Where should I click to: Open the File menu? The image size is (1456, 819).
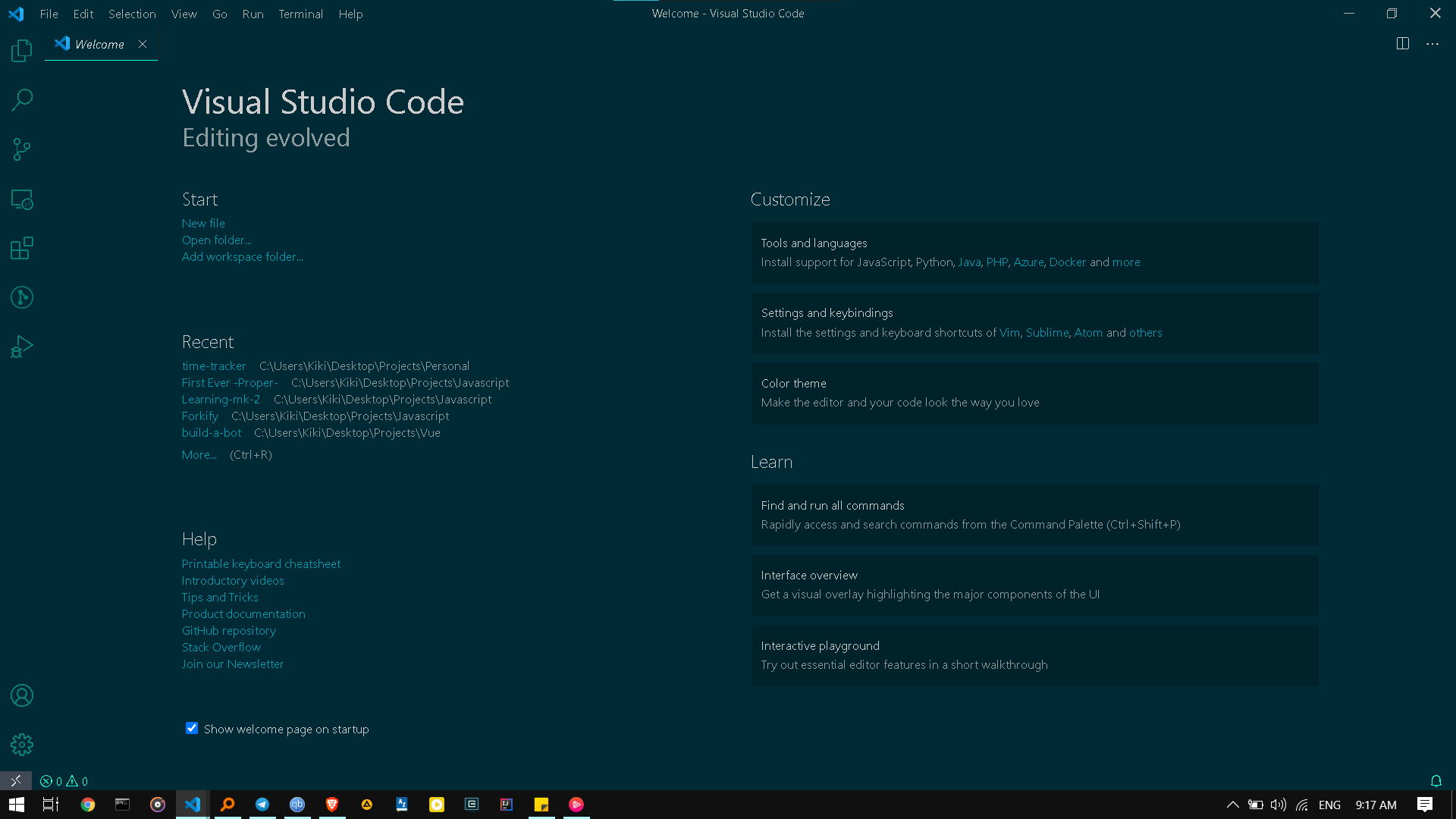tap(49, 14)
